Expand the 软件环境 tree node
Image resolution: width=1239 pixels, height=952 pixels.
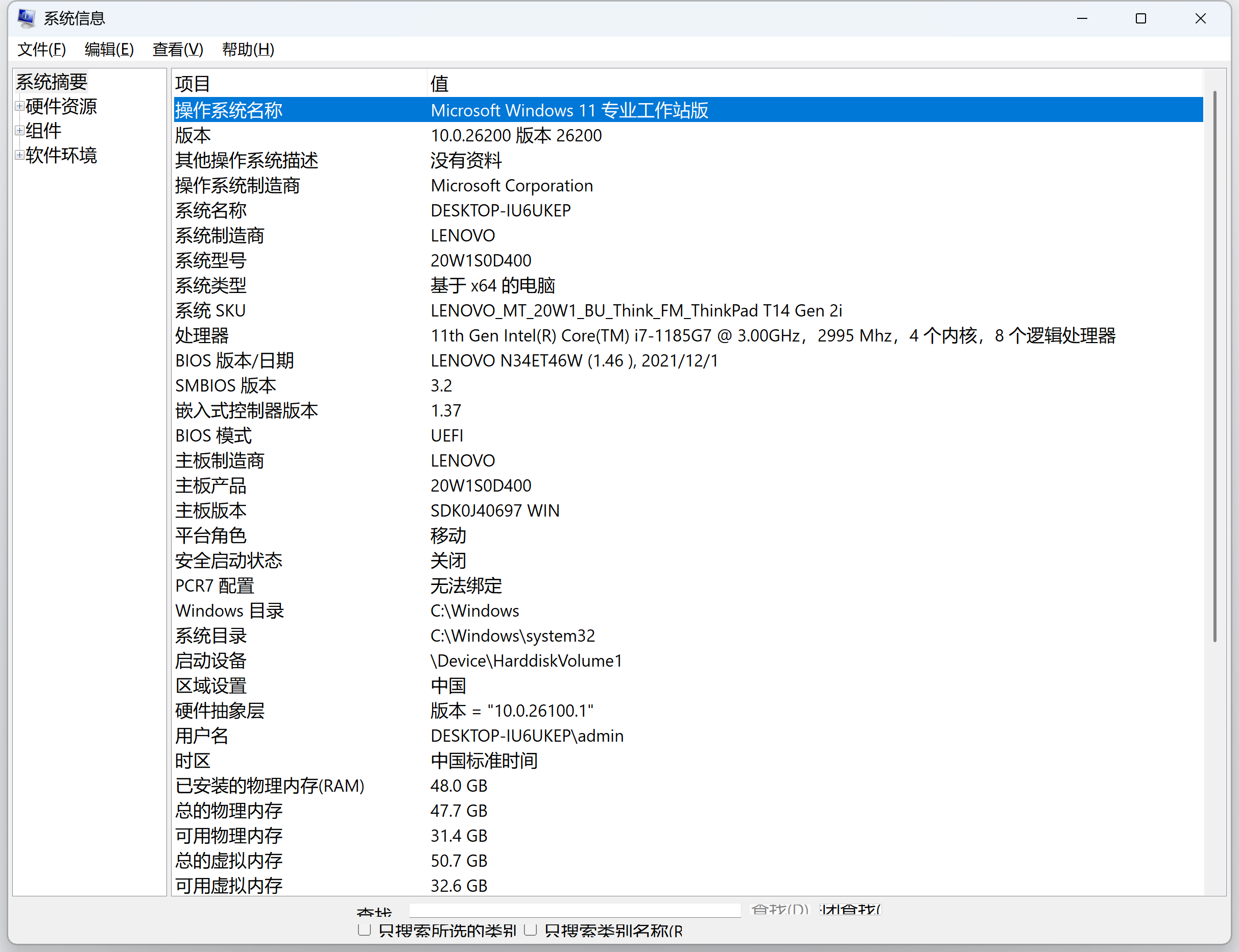[x=19, y=155]
